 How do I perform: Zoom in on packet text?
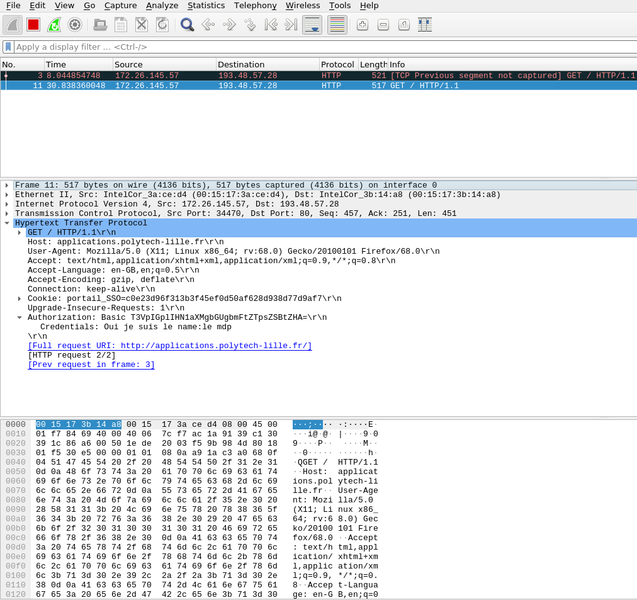362,24
